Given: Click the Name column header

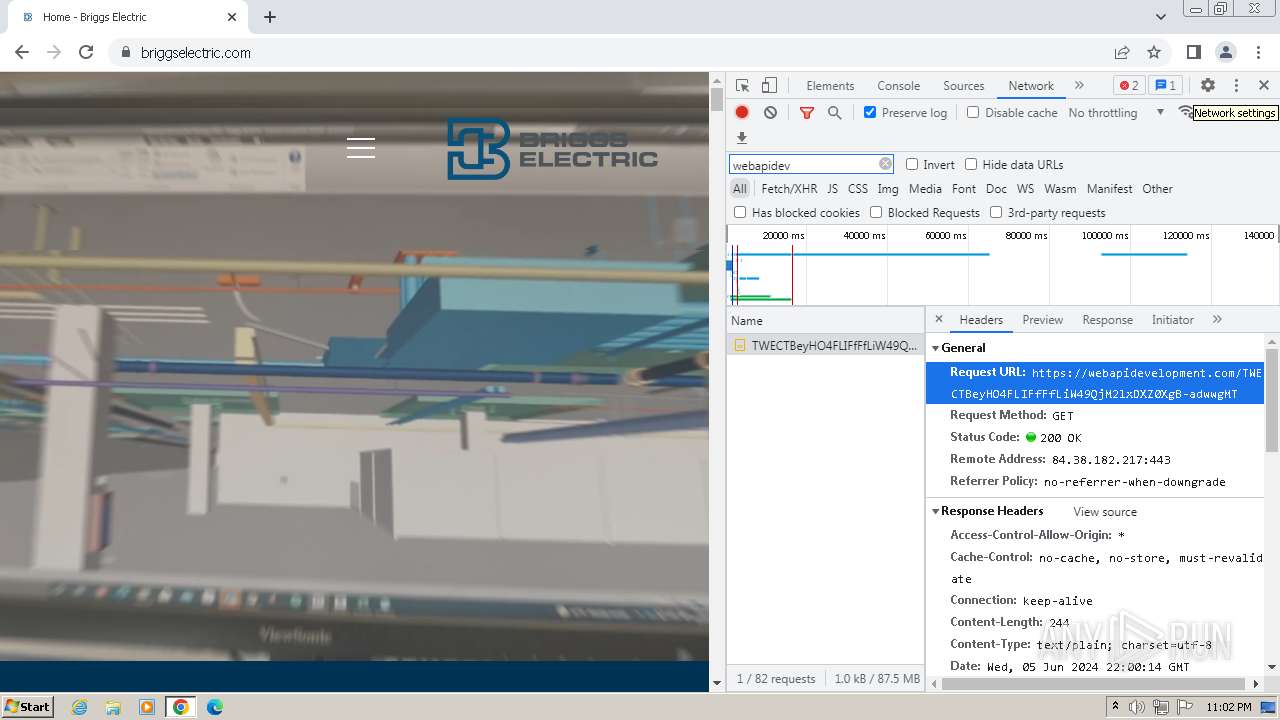Looking at the screenshot, I should tap(825, 320).
